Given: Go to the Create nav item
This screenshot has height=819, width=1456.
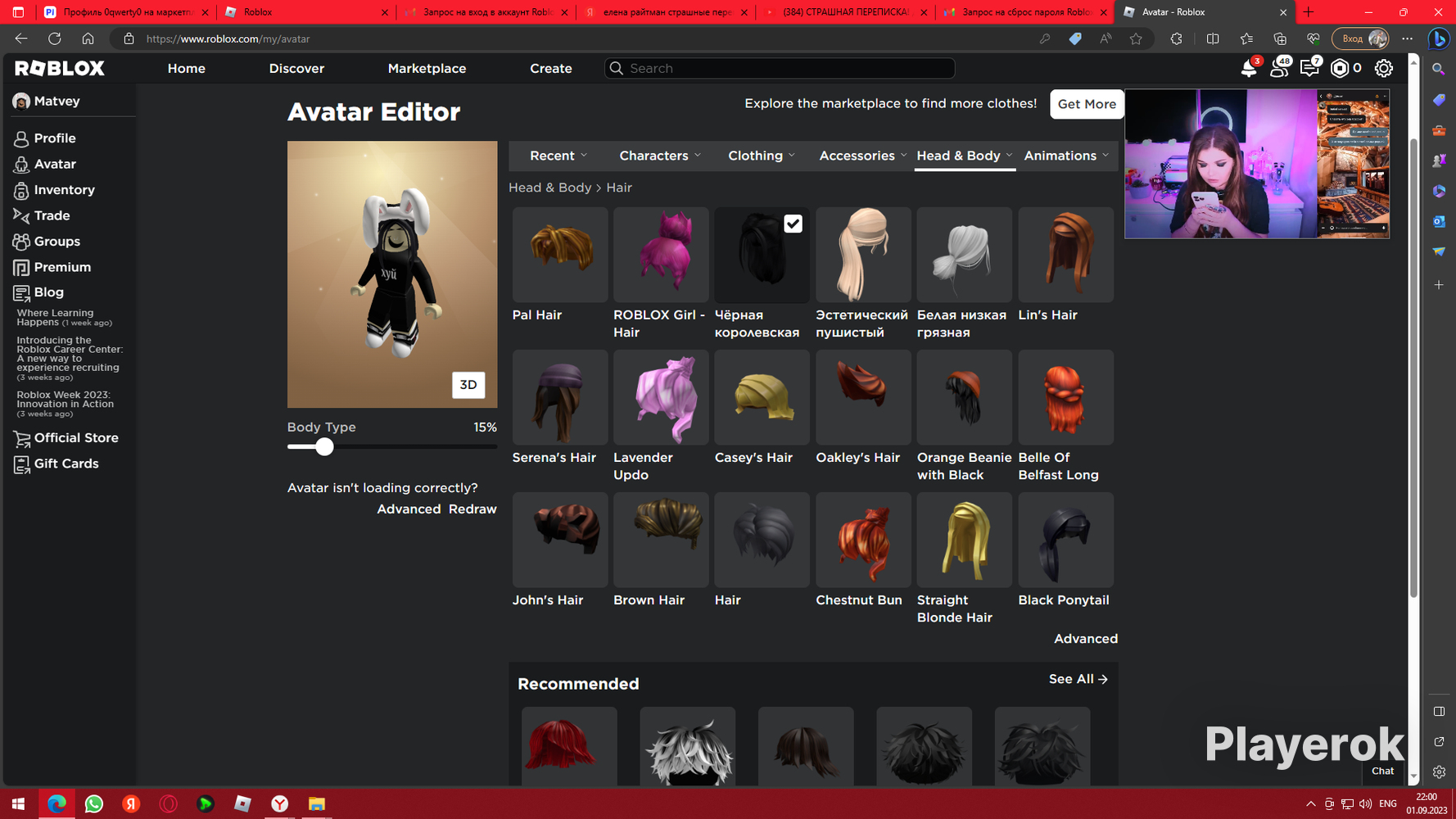Looking at the screenshot, I should pyautogui.click(x=551, y=69).
